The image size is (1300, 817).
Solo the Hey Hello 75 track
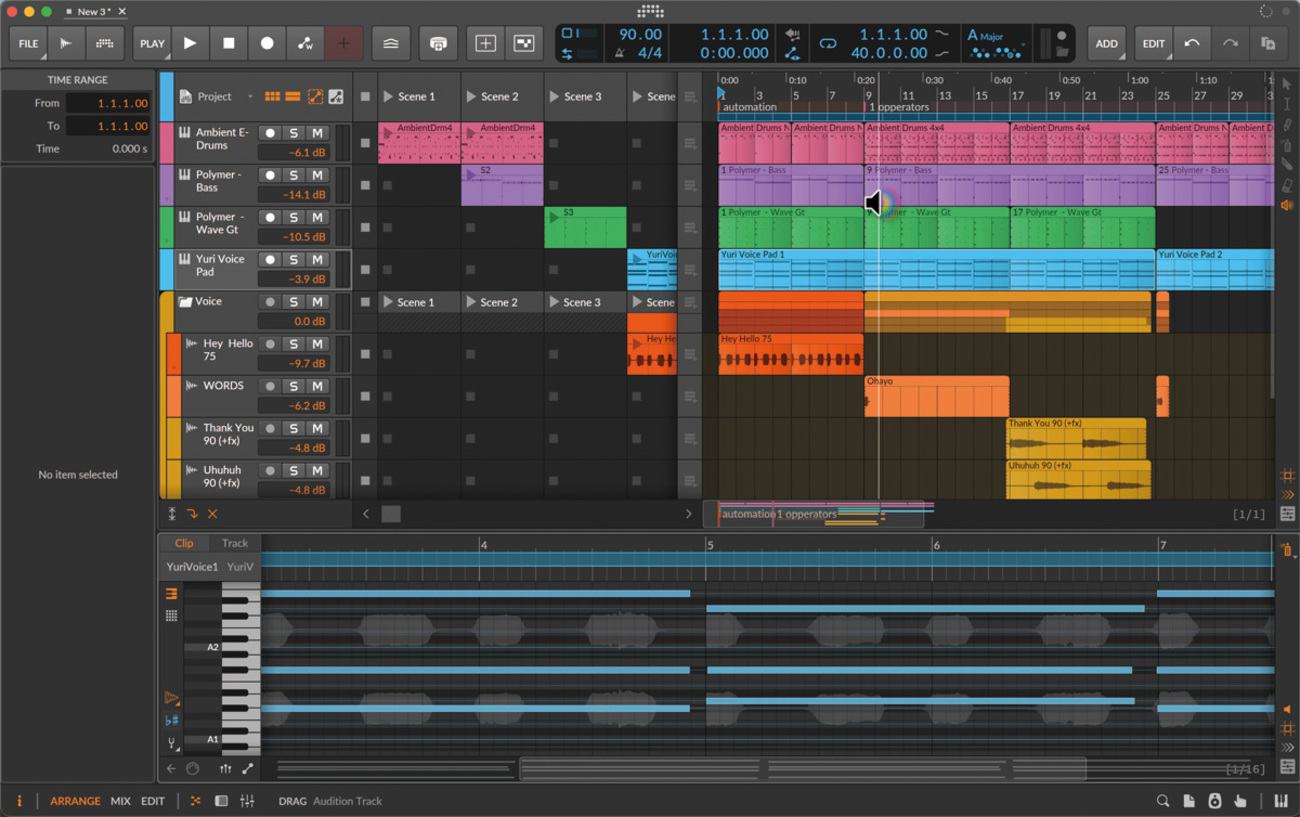coord(293,344)
